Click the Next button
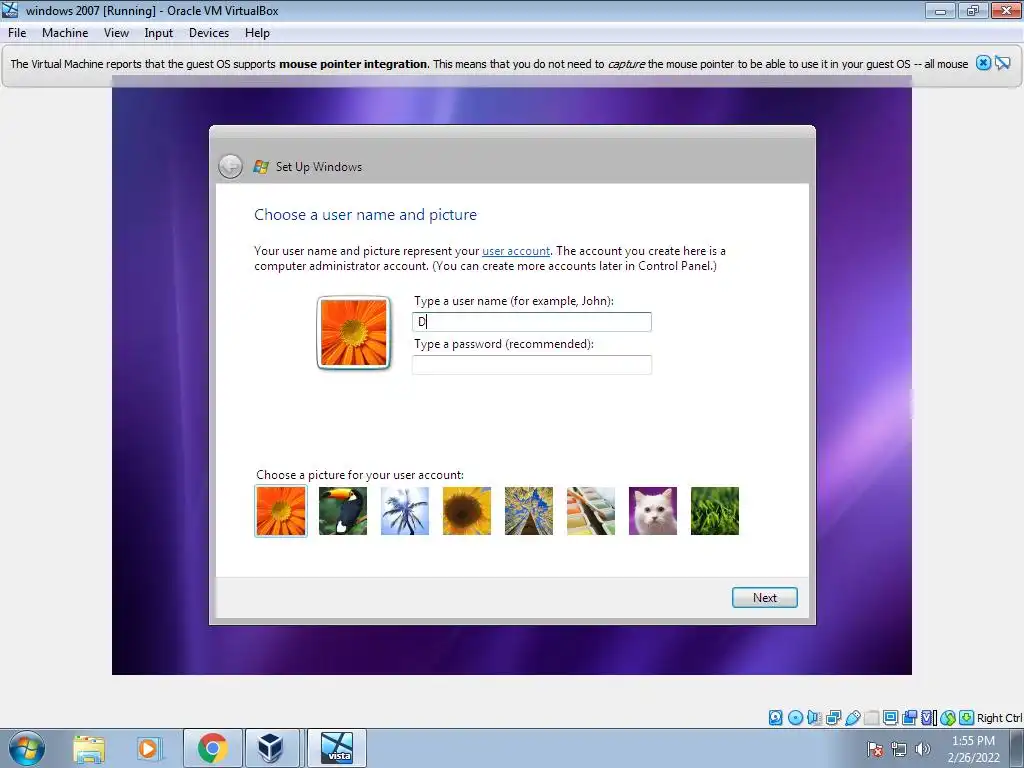This screenshot has height=768, width=1024. click(765, 598)
